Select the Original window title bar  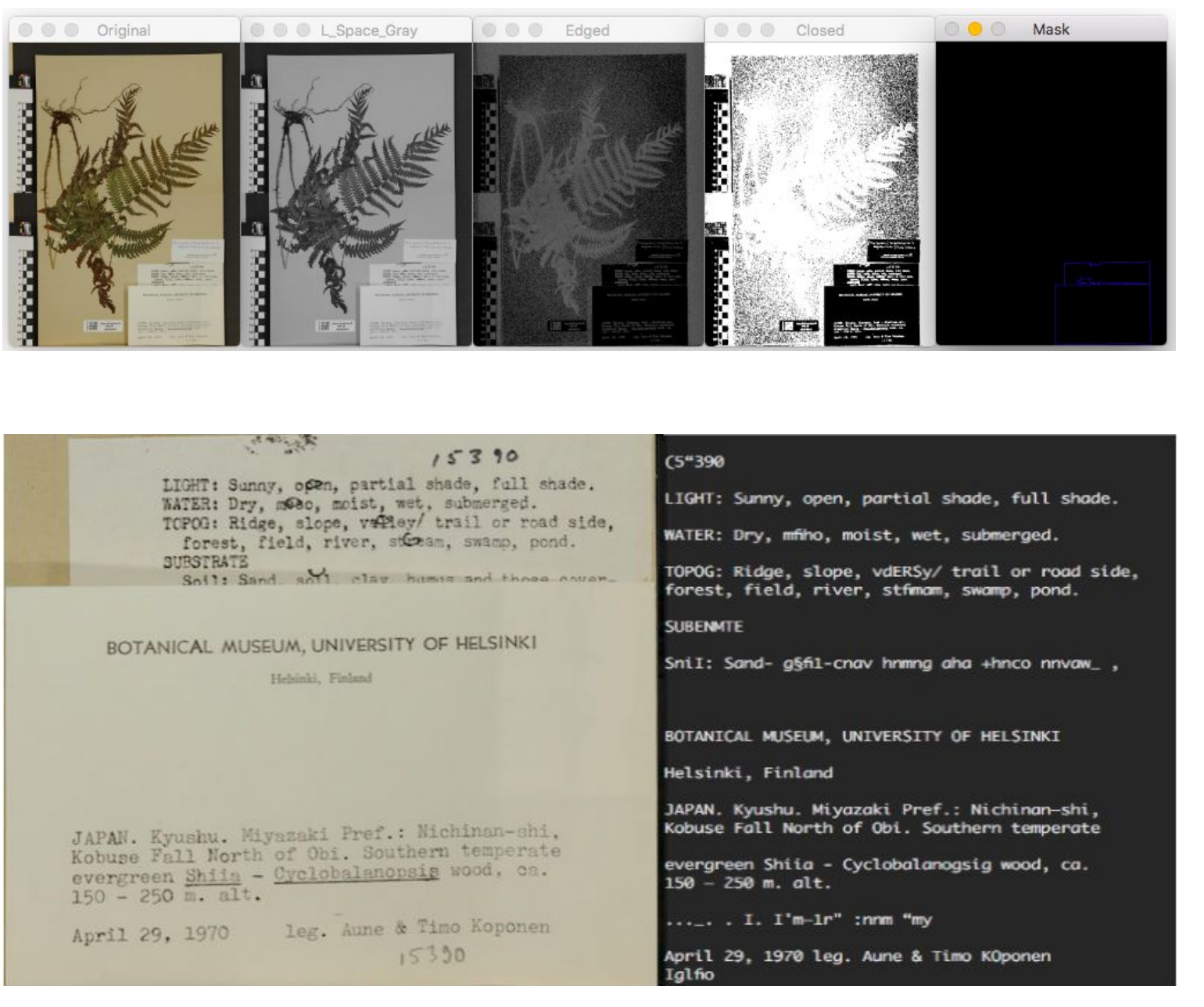(124, 30)
